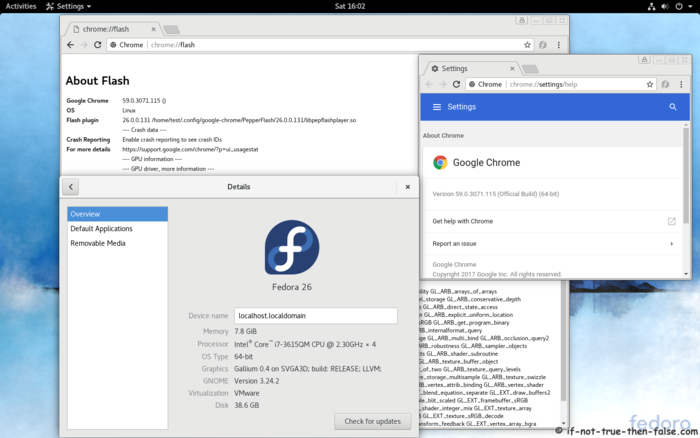
Task: Click extension icon in chrome://flash toolbar
Action: coord(543,45)
